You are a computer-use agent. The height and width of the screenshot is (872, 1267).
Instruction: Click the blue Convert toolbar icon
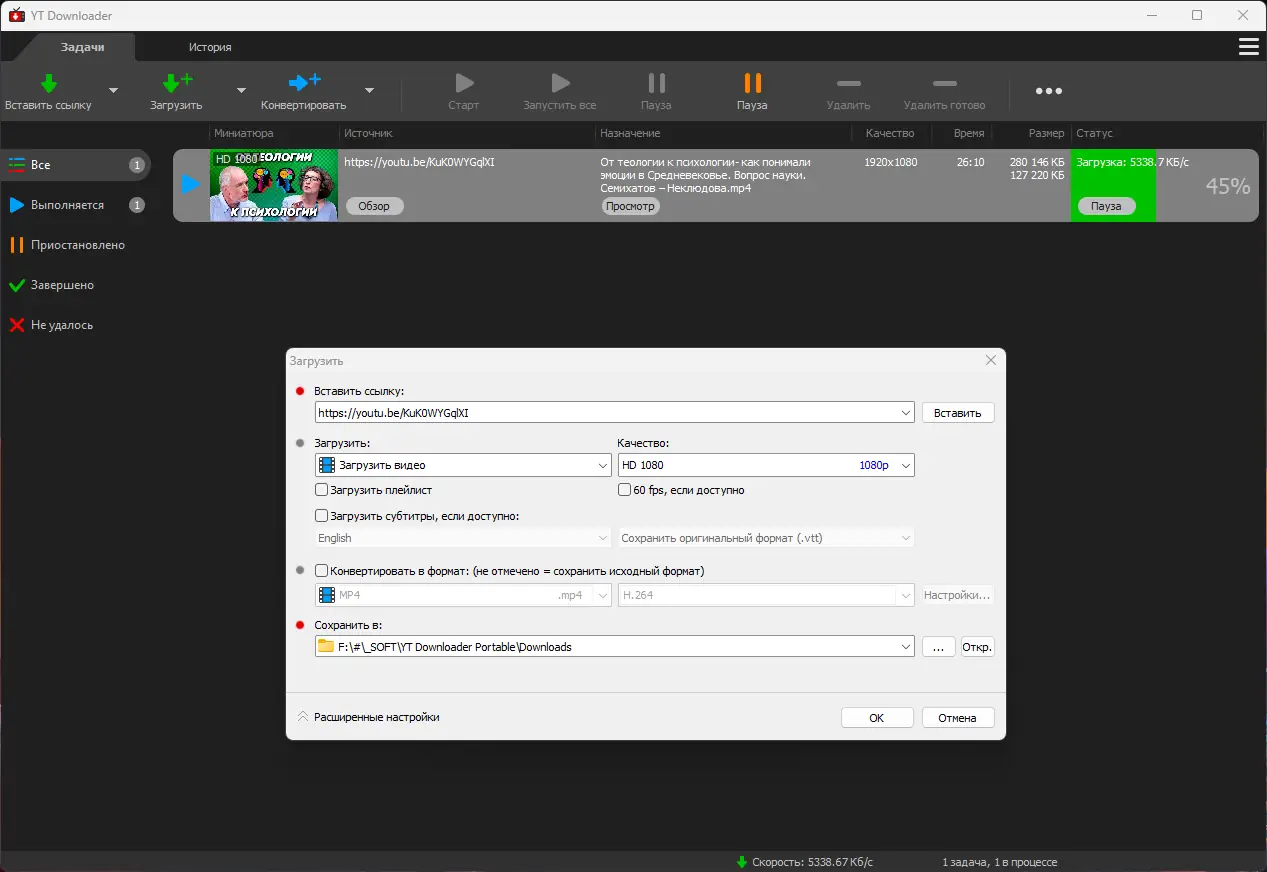point(303,84)
